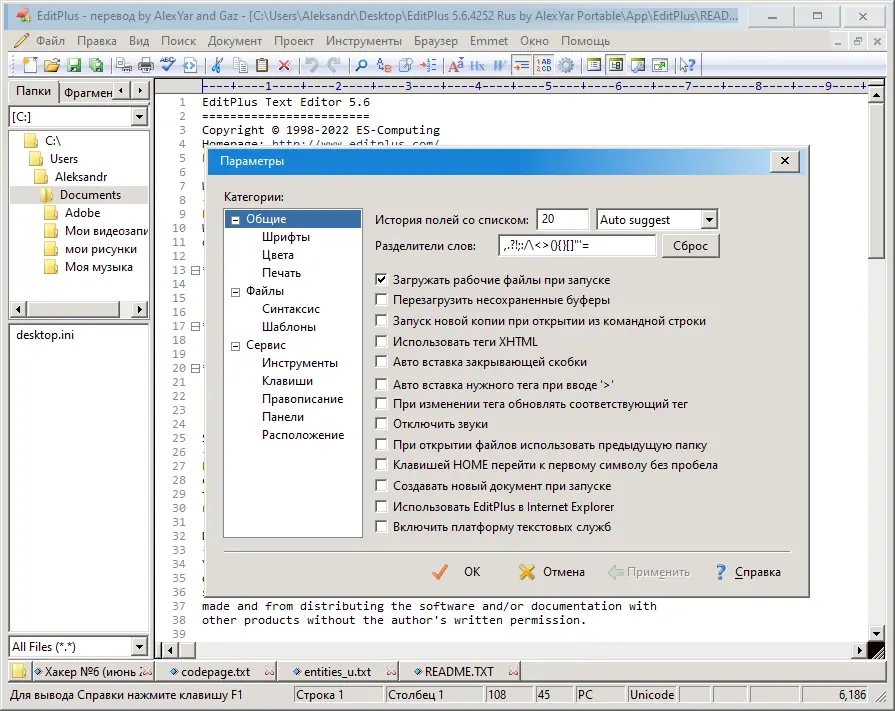Viewport: 895px width, 711px height.
Task: Click the Copy pages icon
Action: [240, 65]
